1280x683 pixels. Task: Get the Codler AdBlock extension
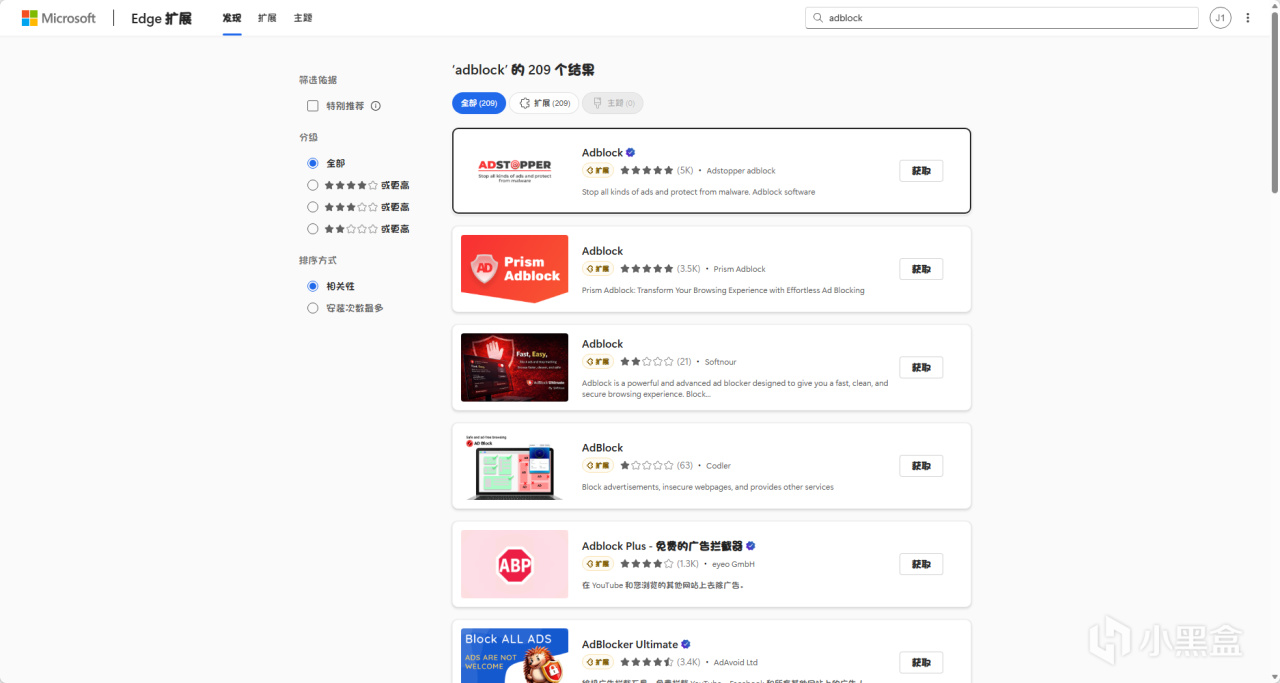click(x=921, y=466)
